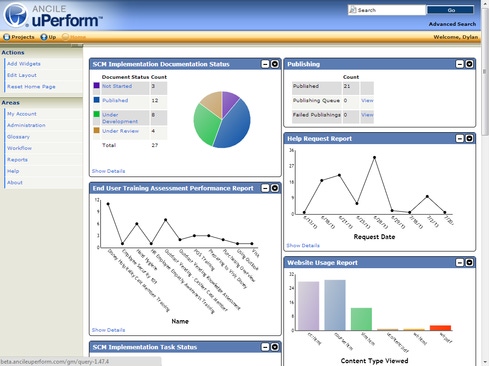The image size is (489, 366).
Task: Open Advanced Search link
Action: (x=452, y=24)
